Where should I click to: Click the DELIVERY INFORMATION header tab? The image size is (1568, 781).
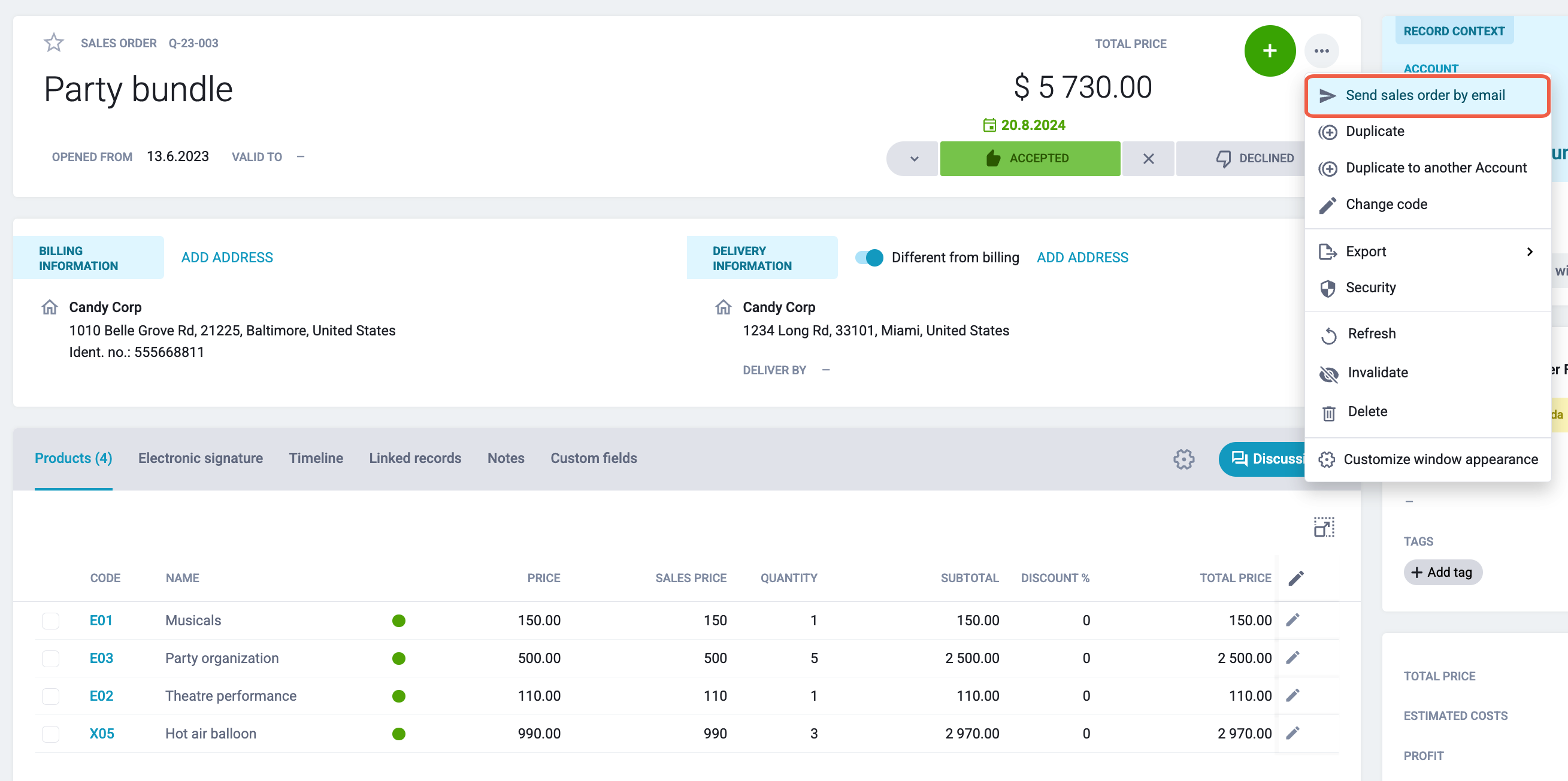pyautogui.click(x=761, y=258)
